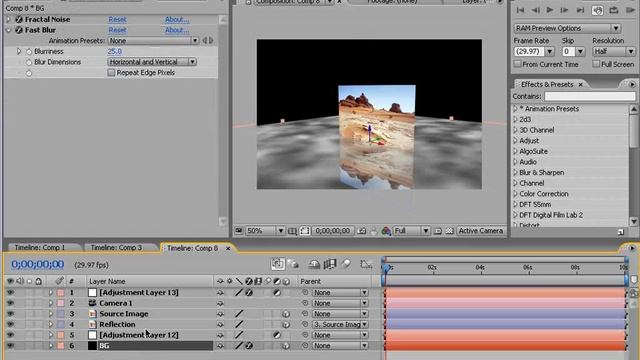This screenshot has width=640, height=360.
Task: Expand Blurriness property twirl
Action: [18, 51]
